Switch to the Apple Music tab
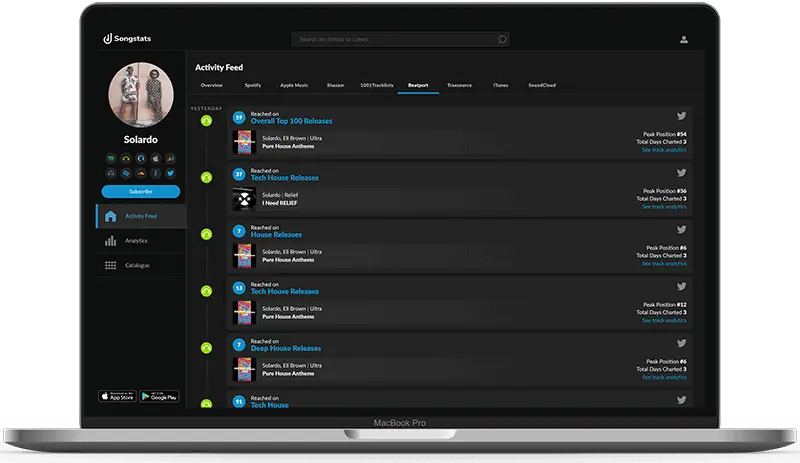The height and width of the screenshot is (463, 800). click(294, 85)
